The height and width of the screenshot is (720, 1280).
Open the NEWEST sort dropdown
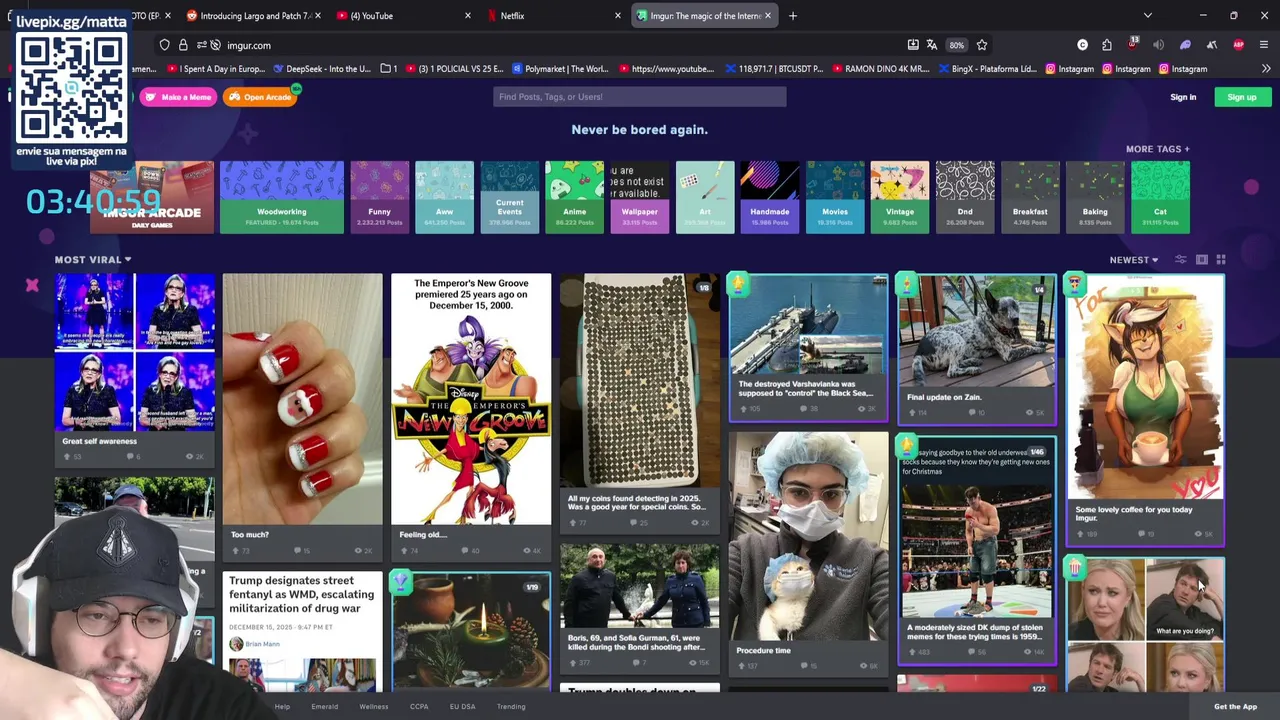coord(1134,260)
